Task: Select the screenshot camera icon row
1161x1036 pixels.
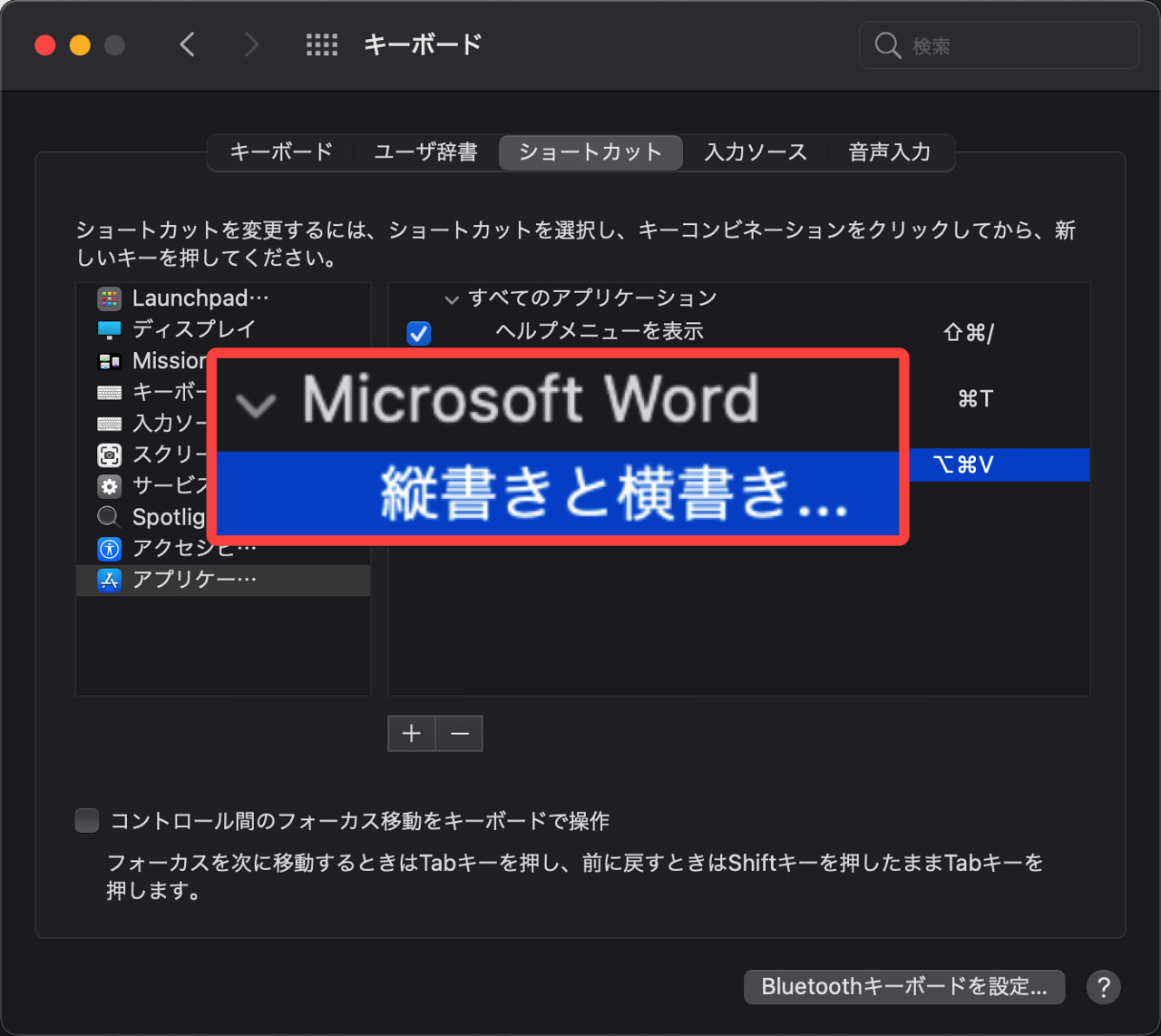Action: 110,455
